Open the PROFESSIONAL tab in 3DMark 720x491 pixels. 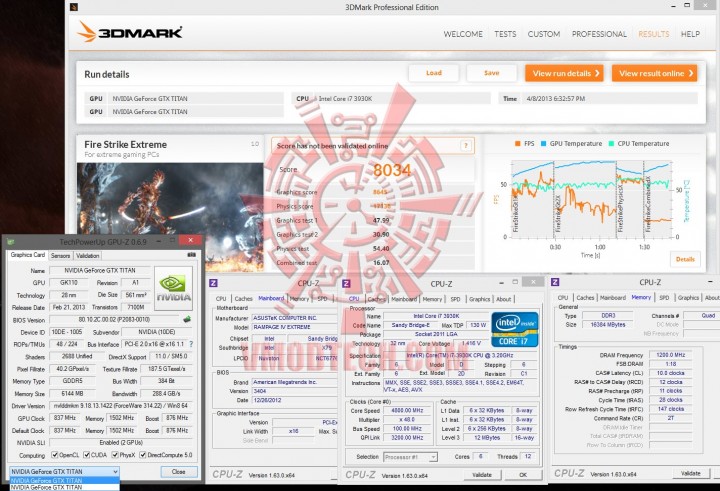(x=599, y=34)
